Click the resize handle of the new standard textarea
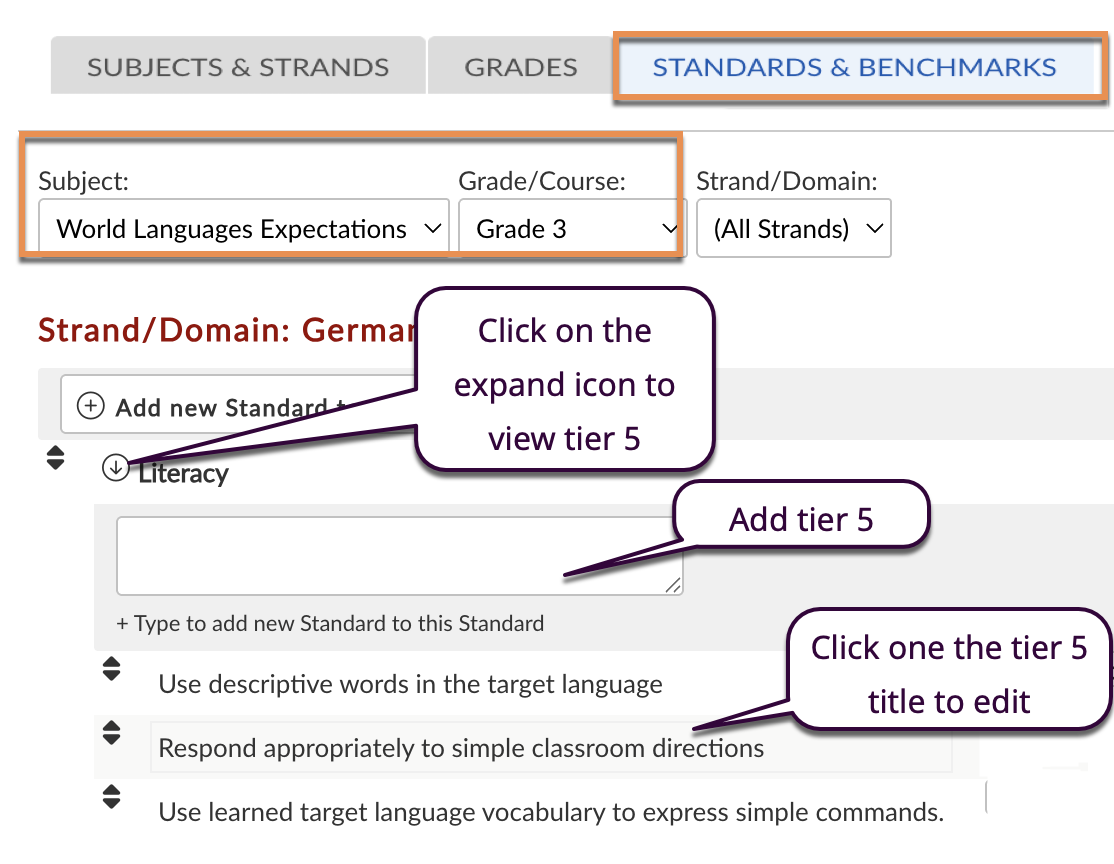The image size is (1114, 864). coord(675,587)
